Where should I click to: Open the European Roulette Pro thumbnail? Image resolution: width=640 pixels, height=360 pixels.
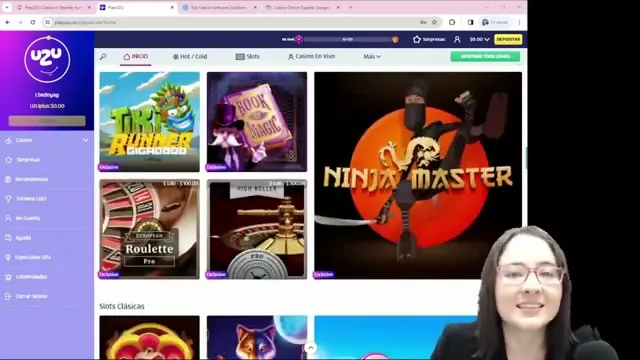[150, 229]
